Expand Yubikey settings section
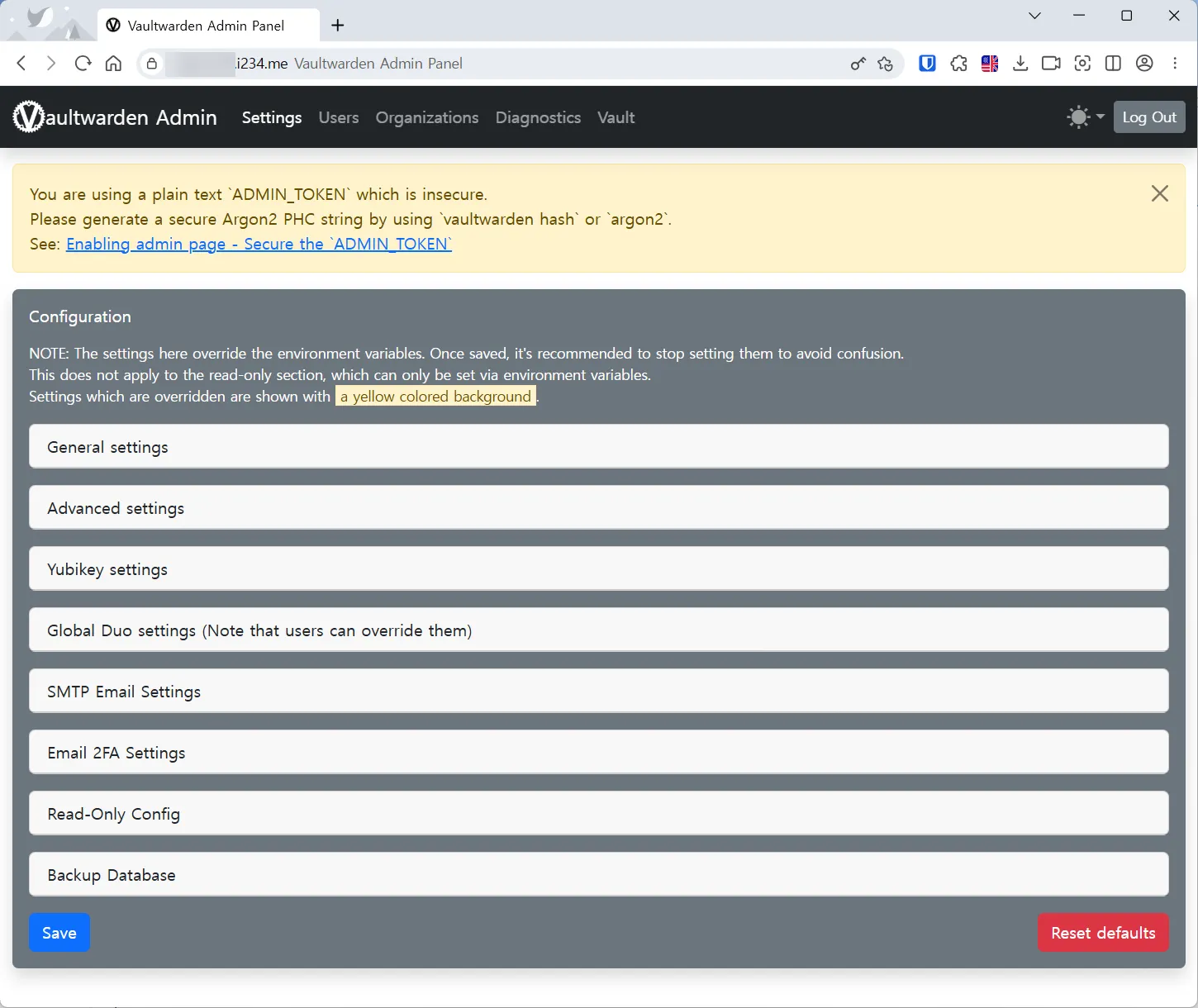1198x1008 pixels. coord(599,569)
